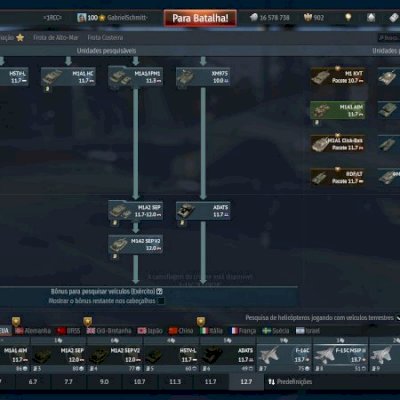Click crew number 3 icon
The width and height of the screenshot is (400, 400).
coord(37,369)
